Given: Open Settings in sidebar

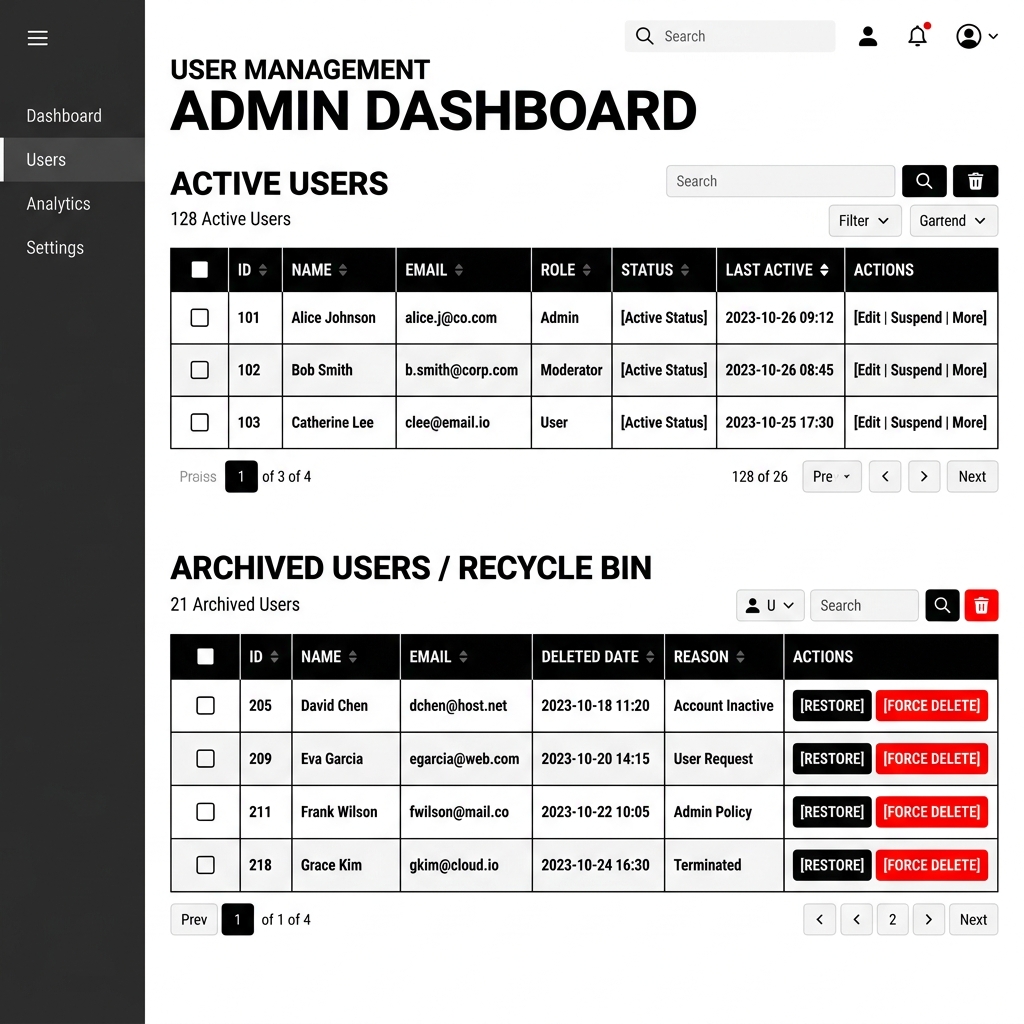Looking at the screenshot, I should [55, 248].
